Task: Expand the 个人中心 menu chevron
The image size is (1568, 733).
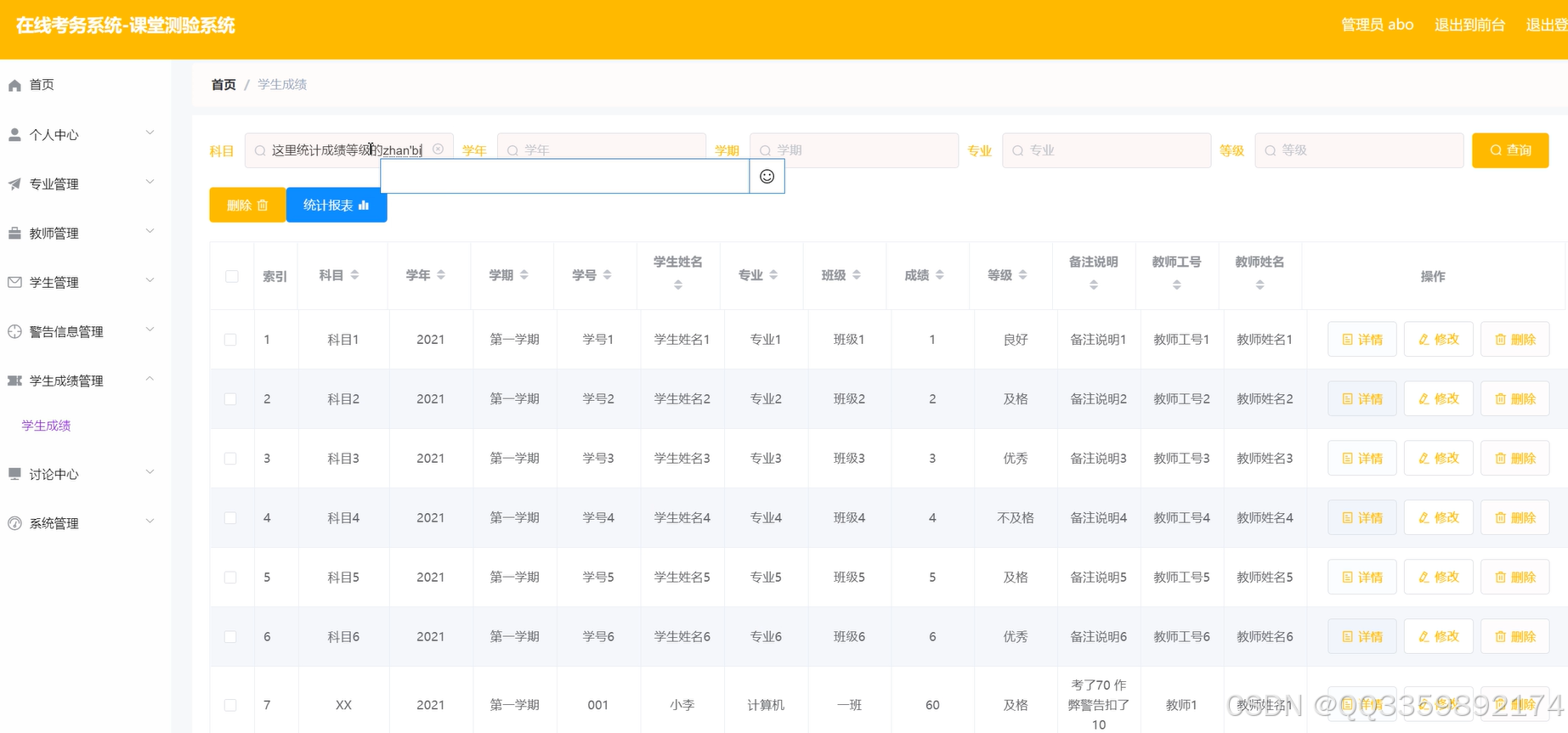Action: (x=150, y=133)
